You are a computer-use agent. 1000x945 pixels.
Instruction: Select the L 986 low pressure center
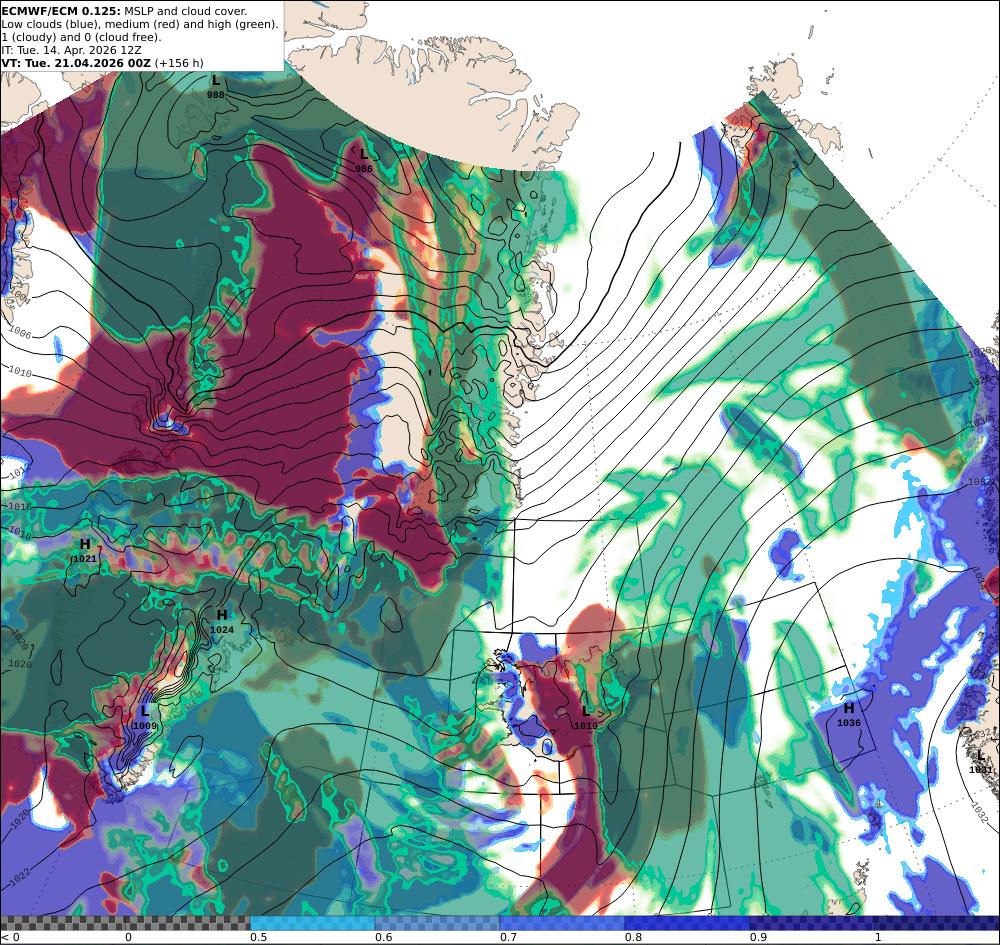364,161
